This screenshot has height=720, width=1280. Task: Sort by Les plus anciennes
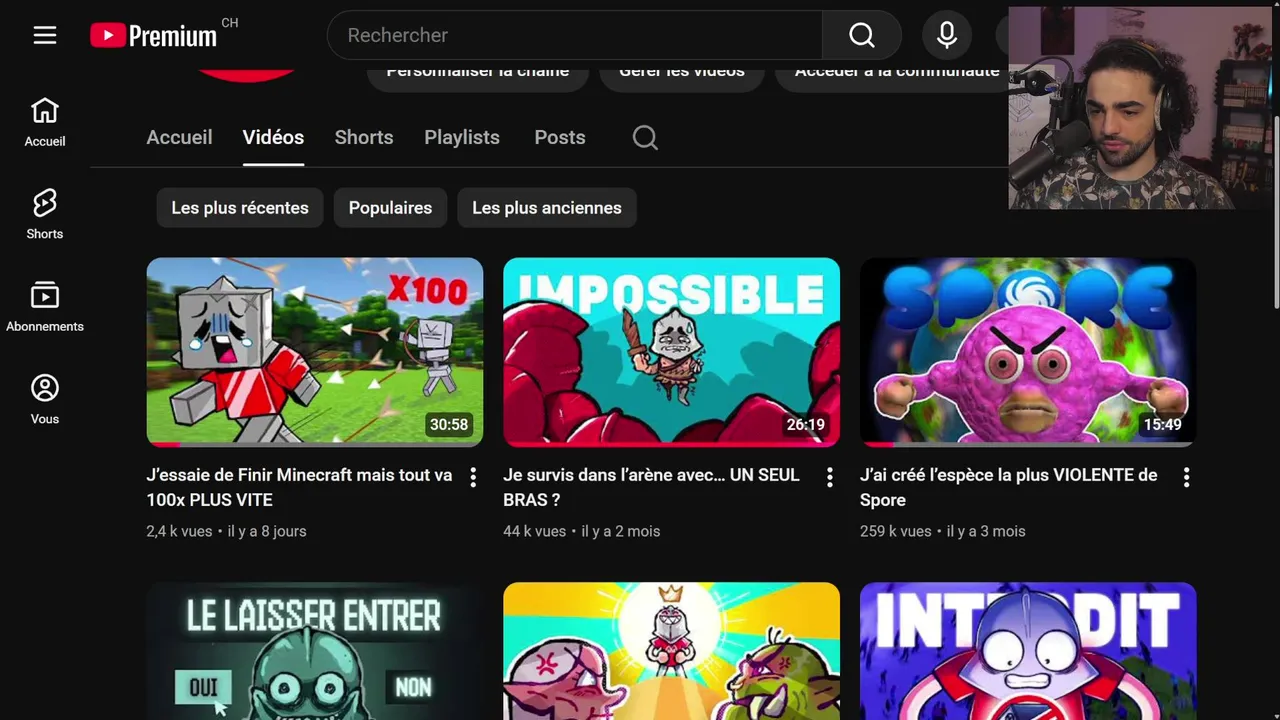[x=547, y=208]
